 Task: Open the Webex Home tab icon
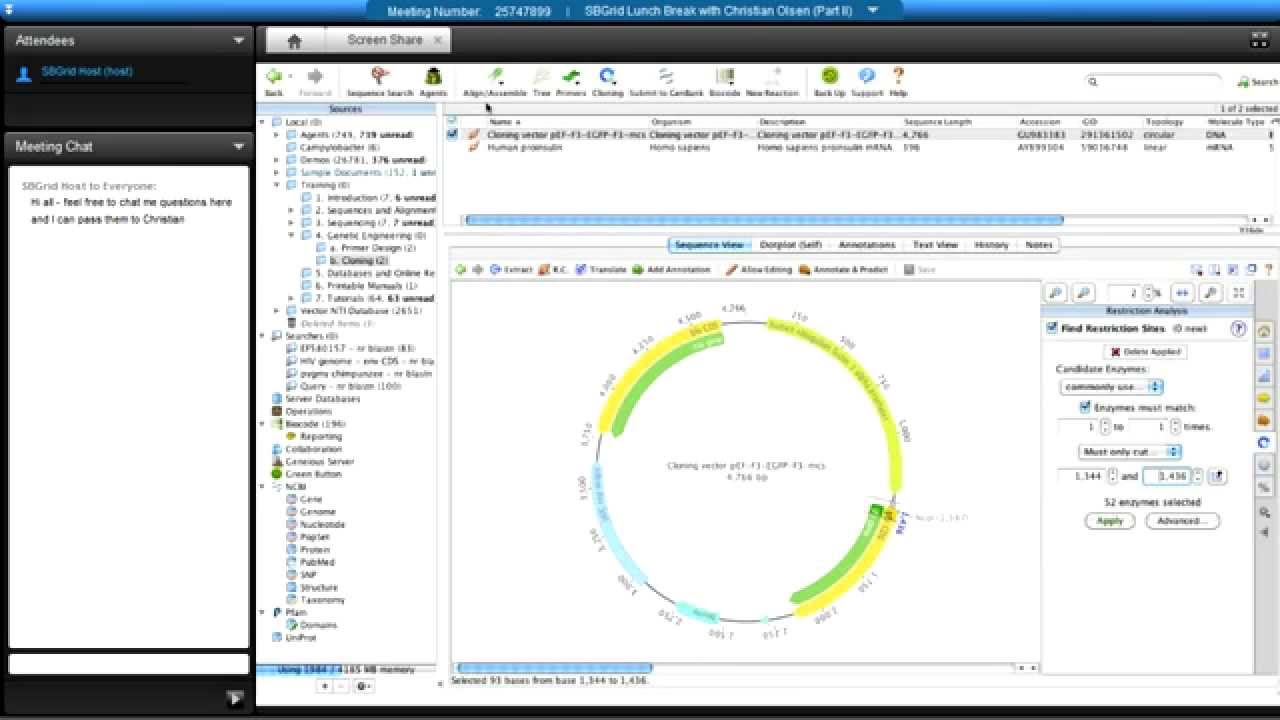pyautogui.click(x=294, y=41)
